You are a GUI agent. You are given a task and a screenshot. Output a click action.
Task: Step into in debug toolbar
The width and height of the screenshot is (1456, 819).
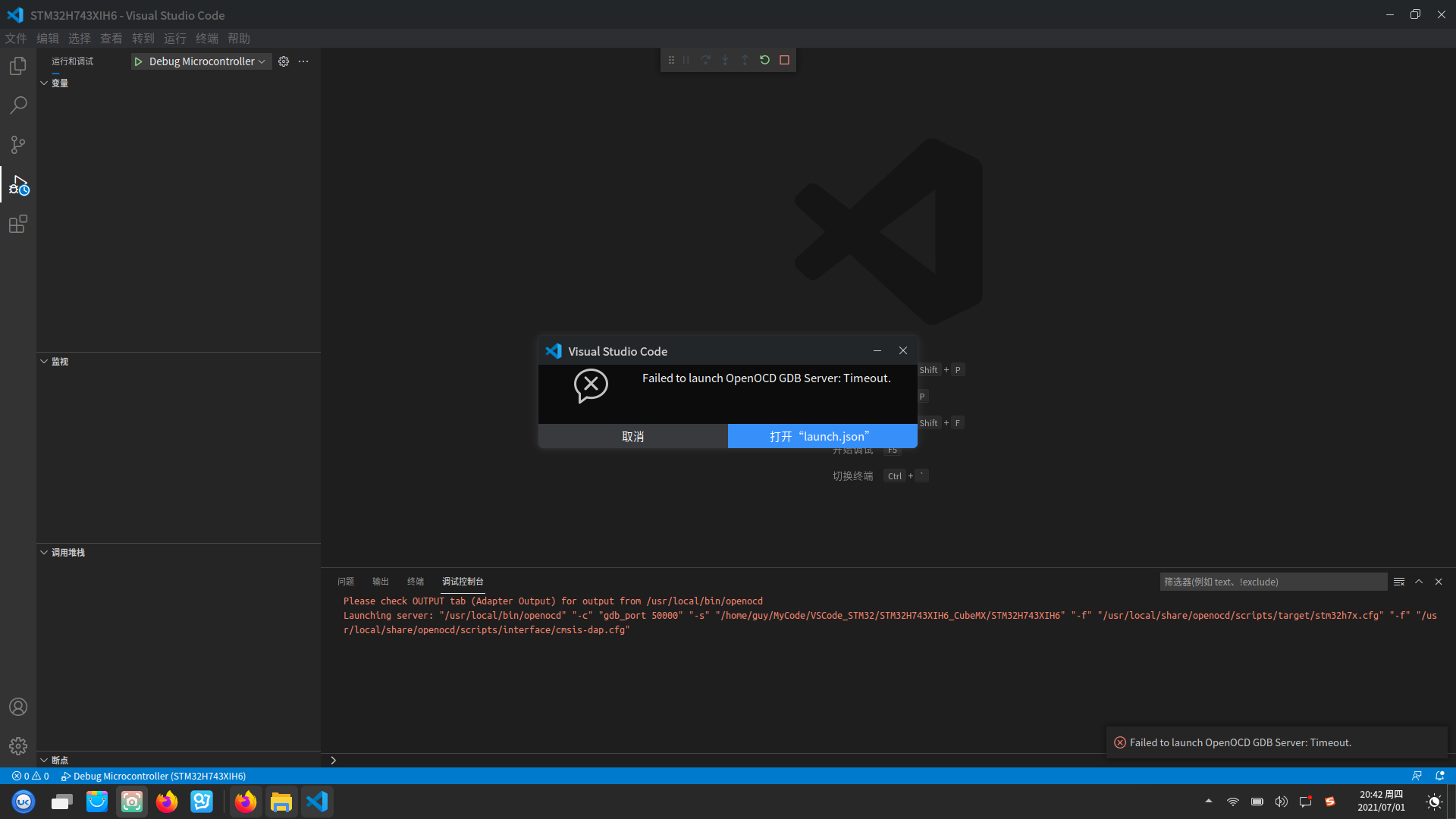point(725,60)
